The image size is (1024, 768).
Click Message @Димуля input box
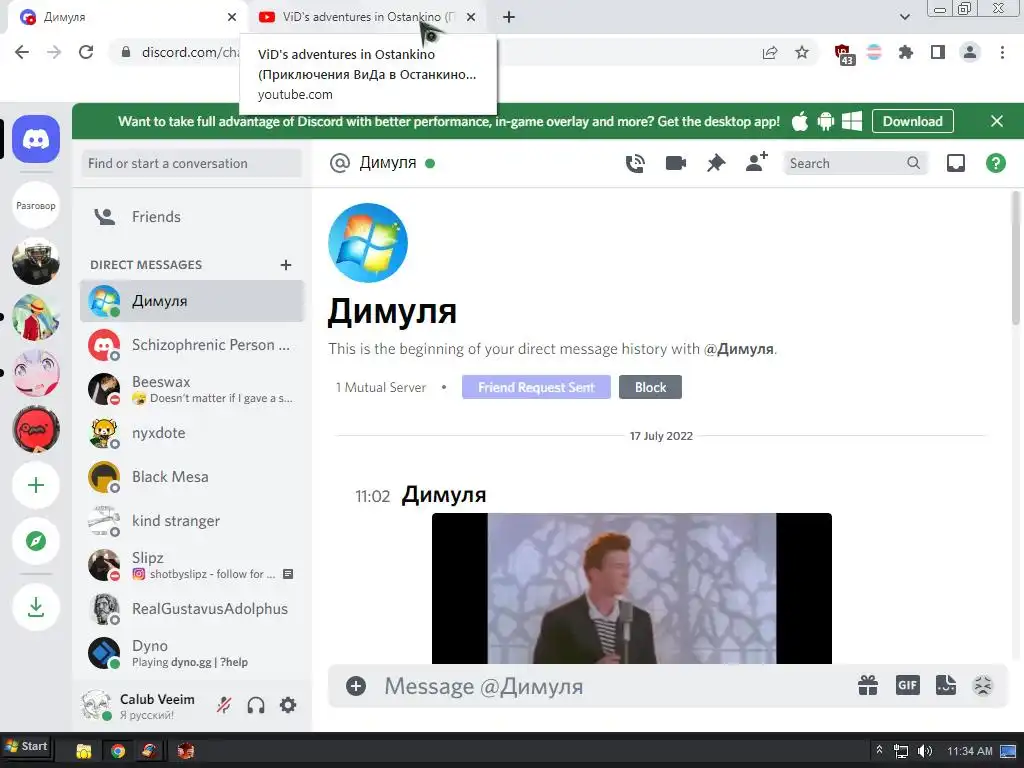click(x=614, y=686)
